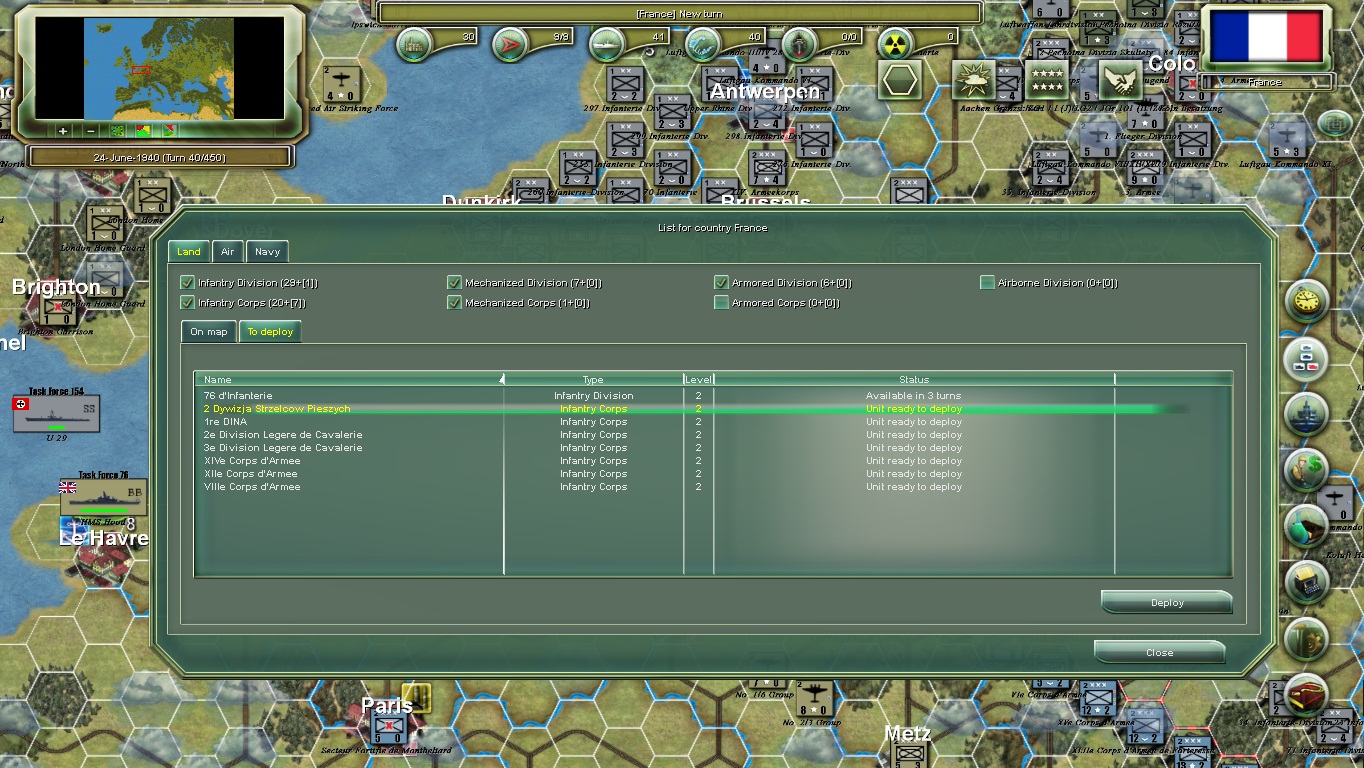Zoom in minimap with plus button

pos(63,131)
